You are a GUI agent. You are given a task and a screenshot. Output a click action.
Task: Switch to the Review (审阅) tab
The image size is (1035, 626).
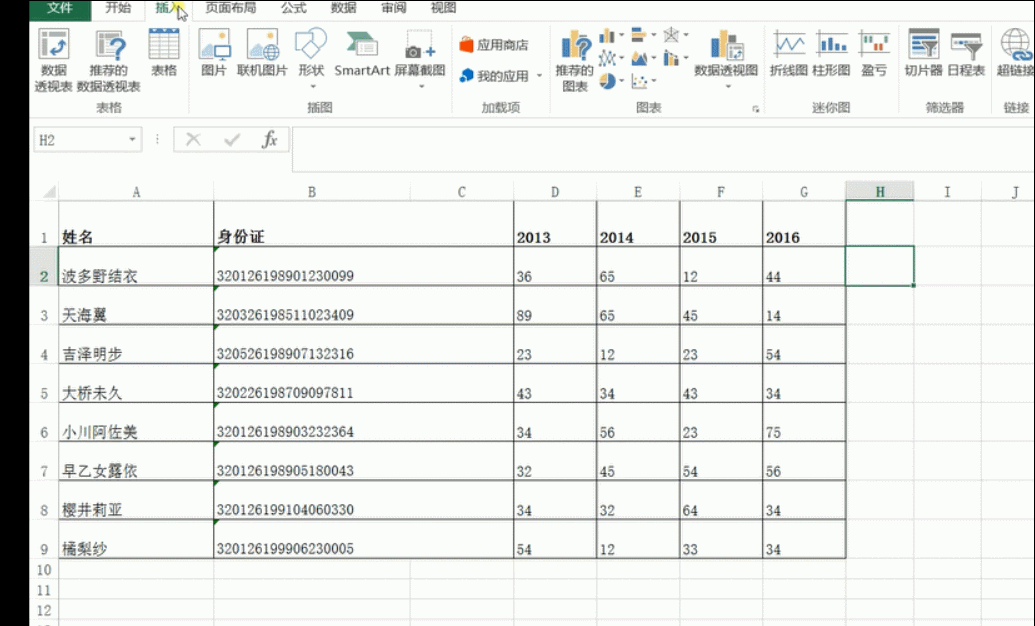coord(394,9)
